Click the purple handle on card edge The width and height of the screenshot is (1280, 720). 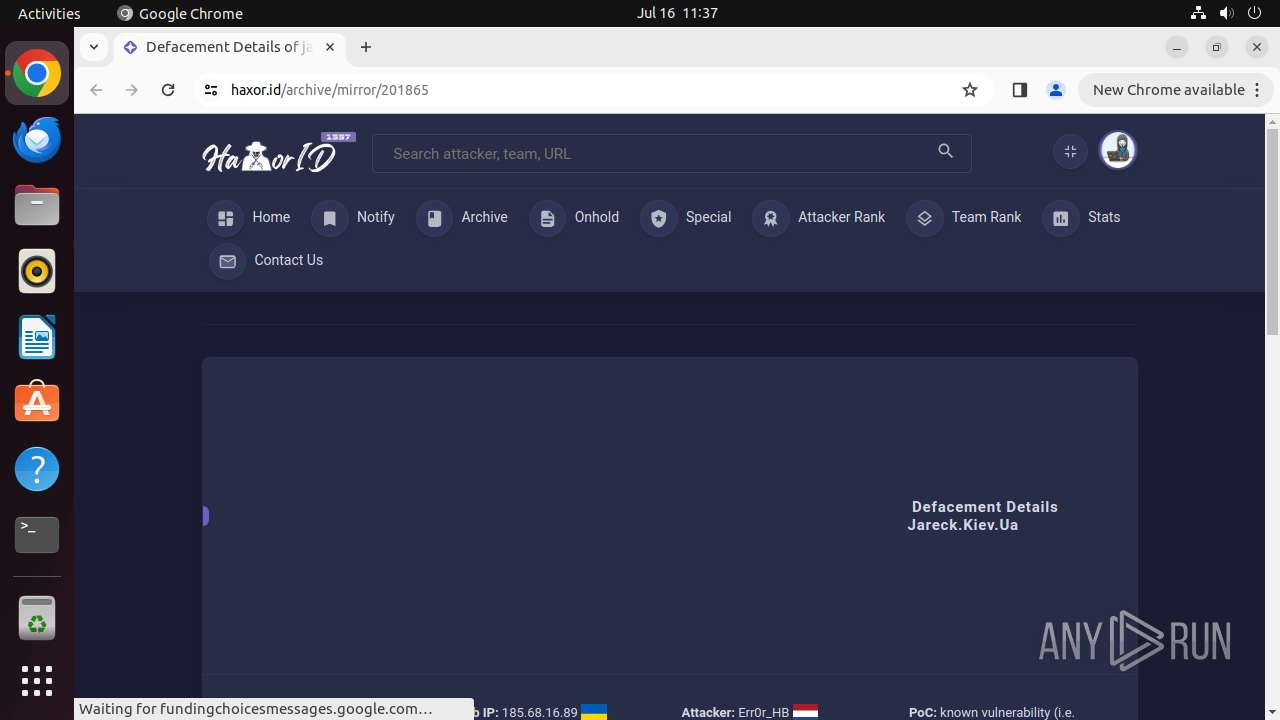pos(205,516)
